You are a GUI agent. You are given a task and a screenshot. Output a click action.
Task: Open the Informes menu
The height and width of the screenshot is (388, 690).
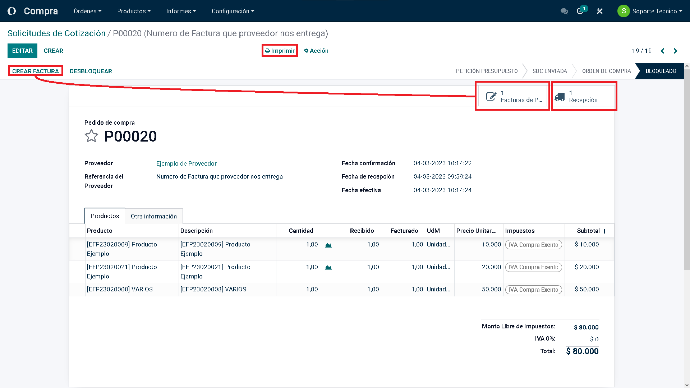coord(181,11)
